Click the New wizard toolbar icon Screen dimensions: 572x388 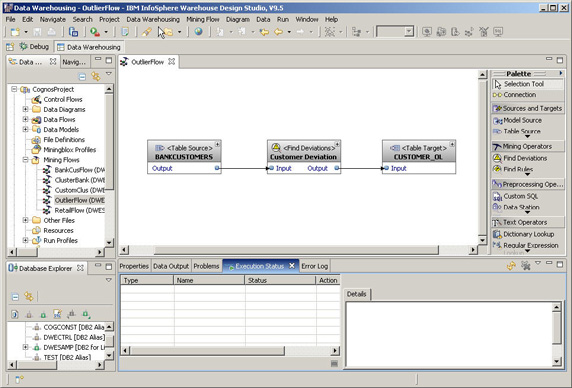click(x=15, y=32)
